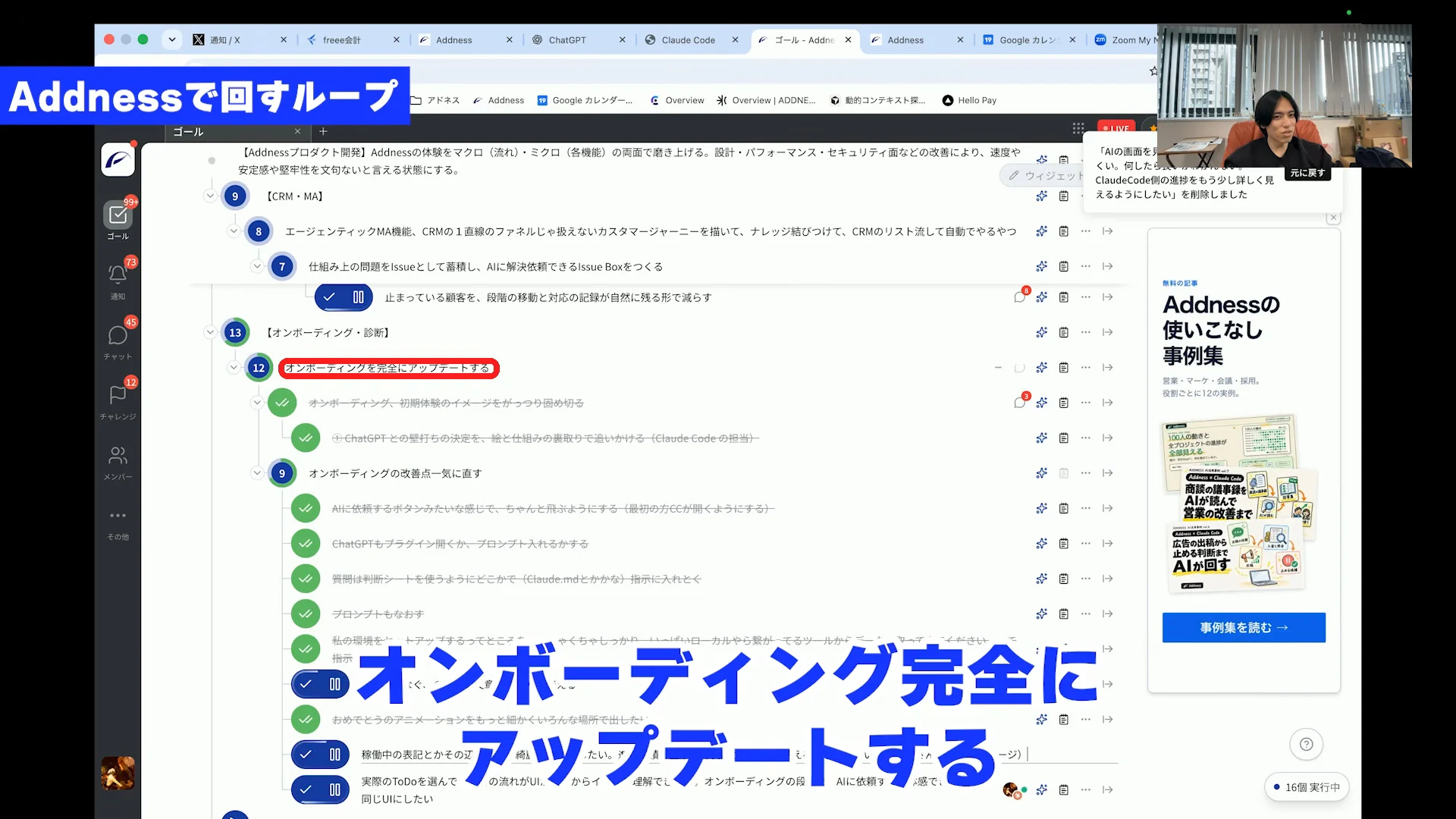The width and height of the screenshot is (1456, 819).
Task: Collapse エージェンティックMA機能 tree node
Action: (x=234, y=231)
